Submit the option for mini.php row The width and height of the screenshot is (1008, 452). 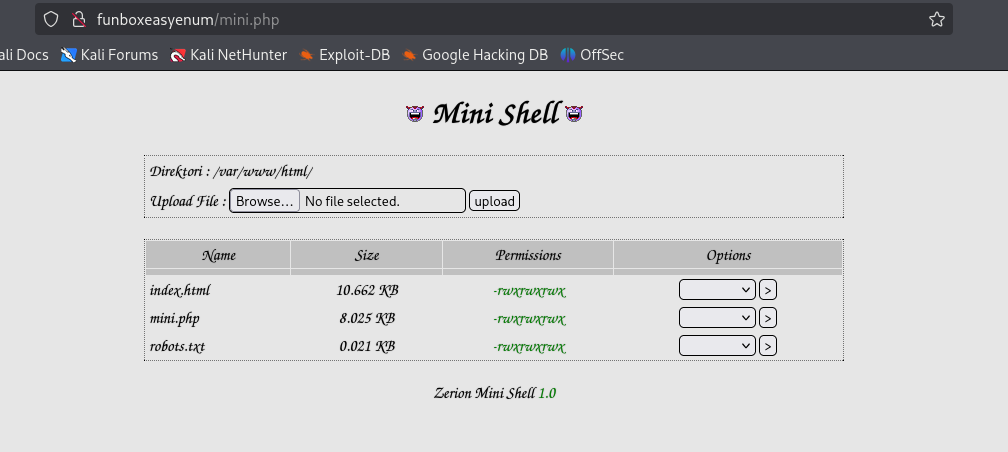click(x=768, y=318)
